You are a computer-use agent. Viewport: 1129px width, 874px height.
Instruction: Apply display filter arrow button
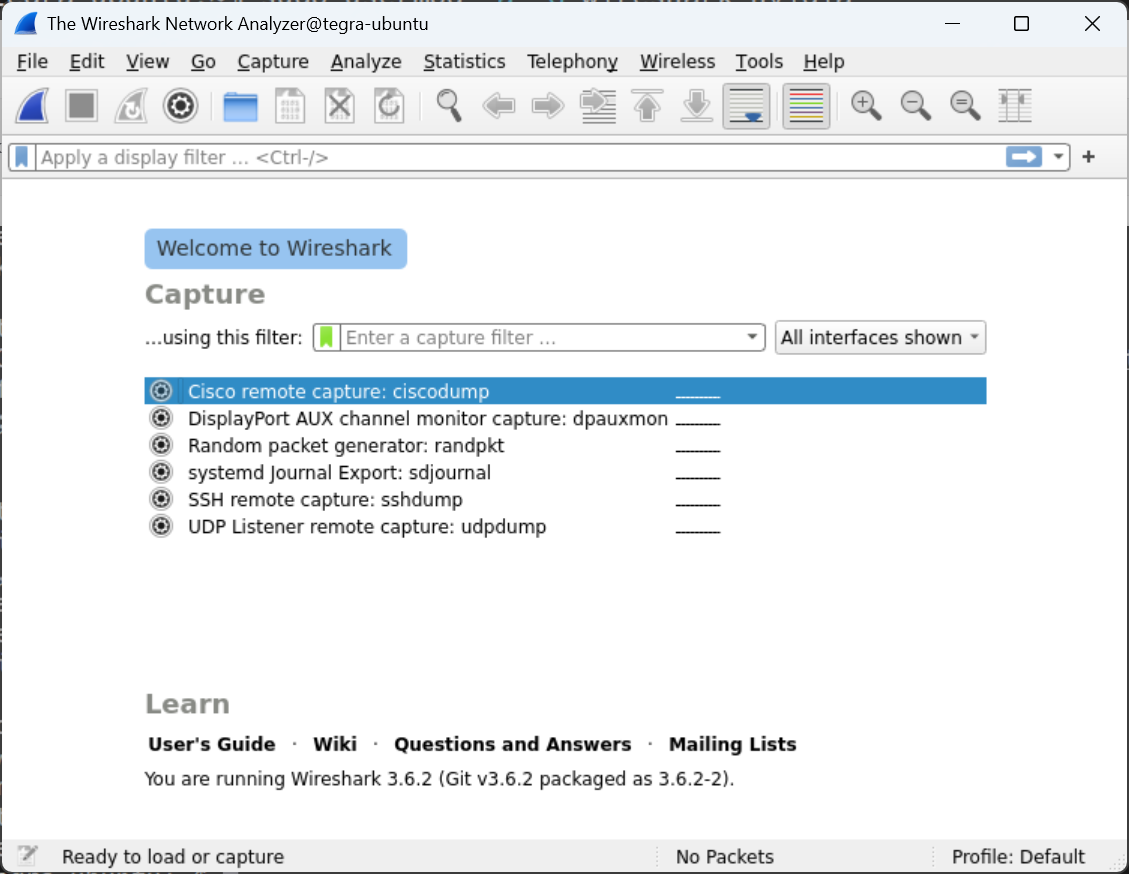(x=1024, y=157)
